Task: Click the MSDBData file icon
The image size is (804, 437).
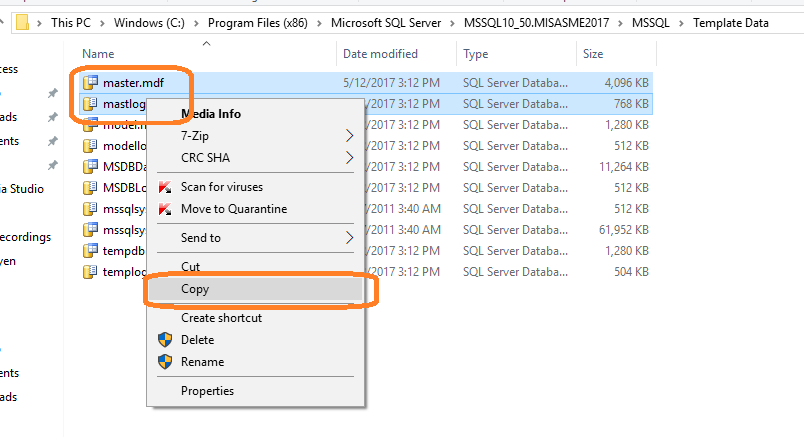Action: point(90,166)
